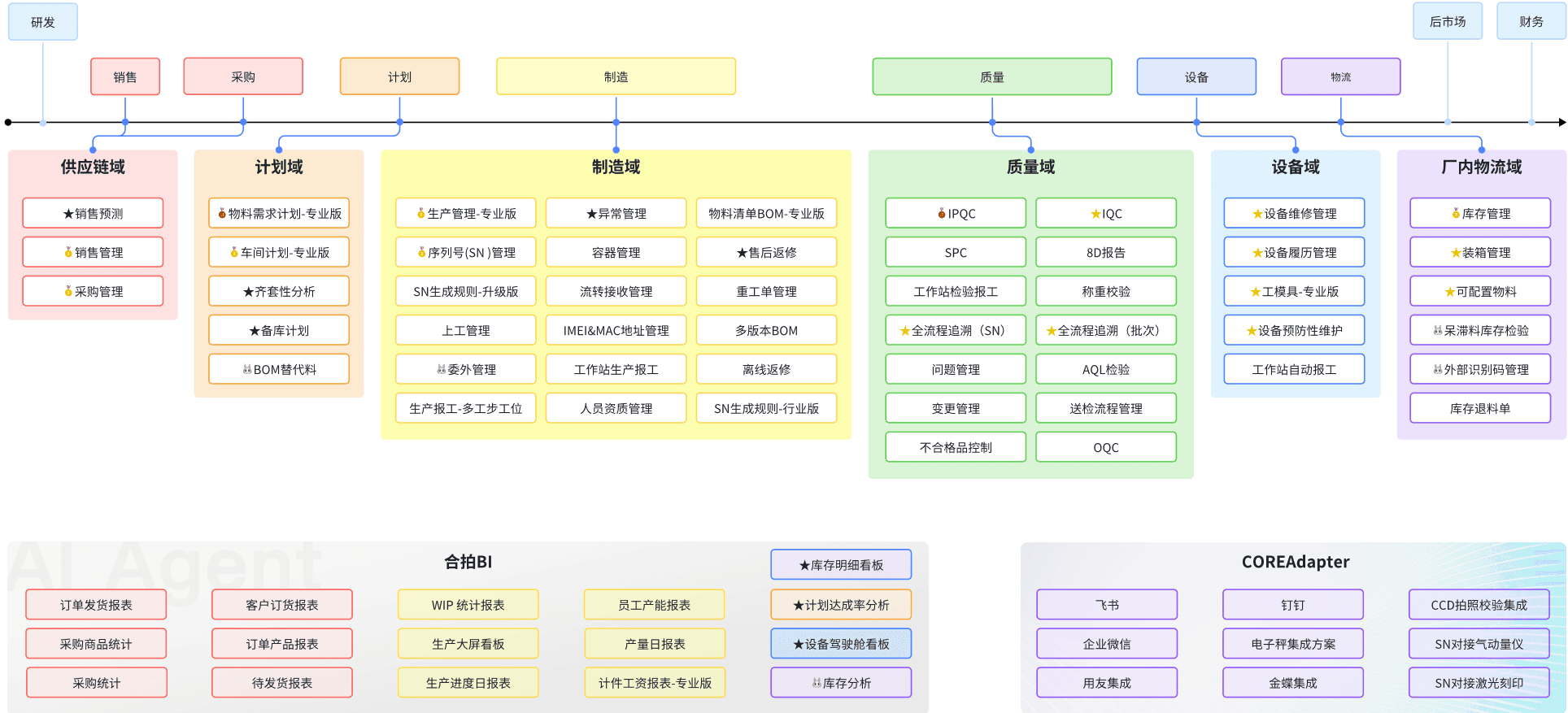
Task: Open IMEI&MAC地址管理 module
Action: (616, 330)
